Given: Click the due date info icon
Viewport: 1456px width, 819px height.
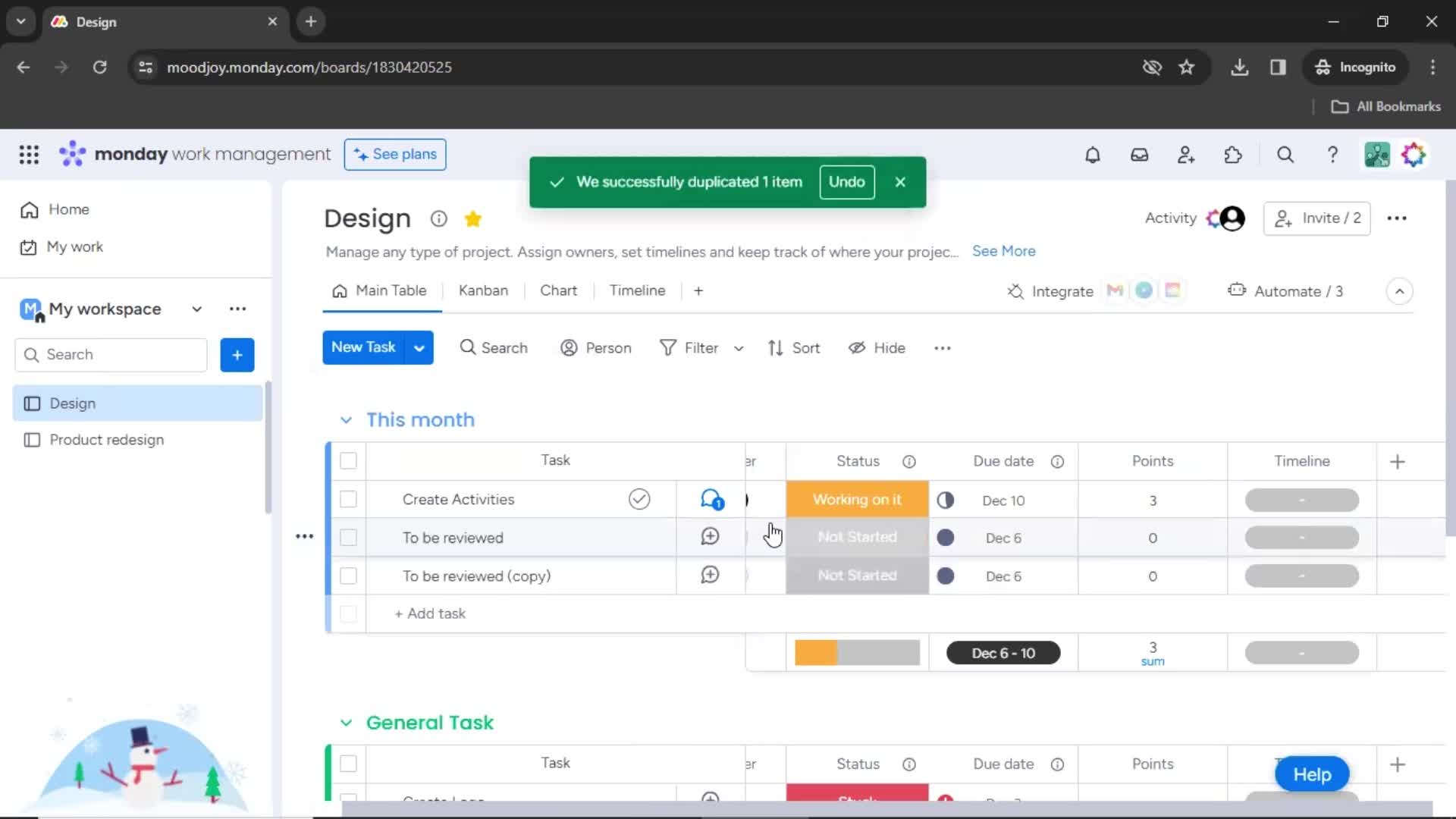Looking at the screenshot, I should click(x=1057, y=461).
